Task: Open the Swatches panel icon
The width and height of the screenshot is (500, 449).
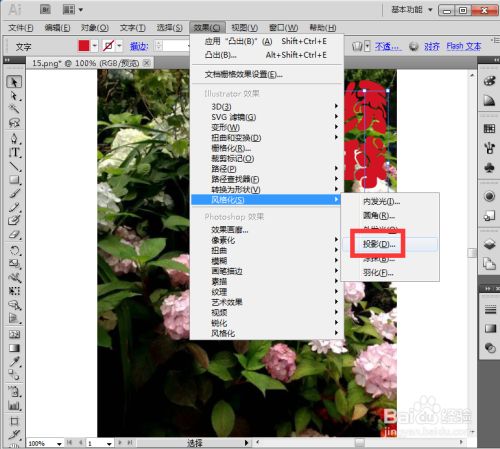Action: (489, 128)
